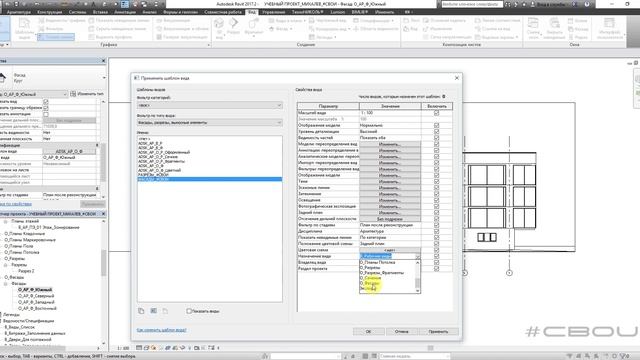Screen dimensions: 640x360
Task: Click the detail level icon in view control bar
Action: (x=139, y=348)
